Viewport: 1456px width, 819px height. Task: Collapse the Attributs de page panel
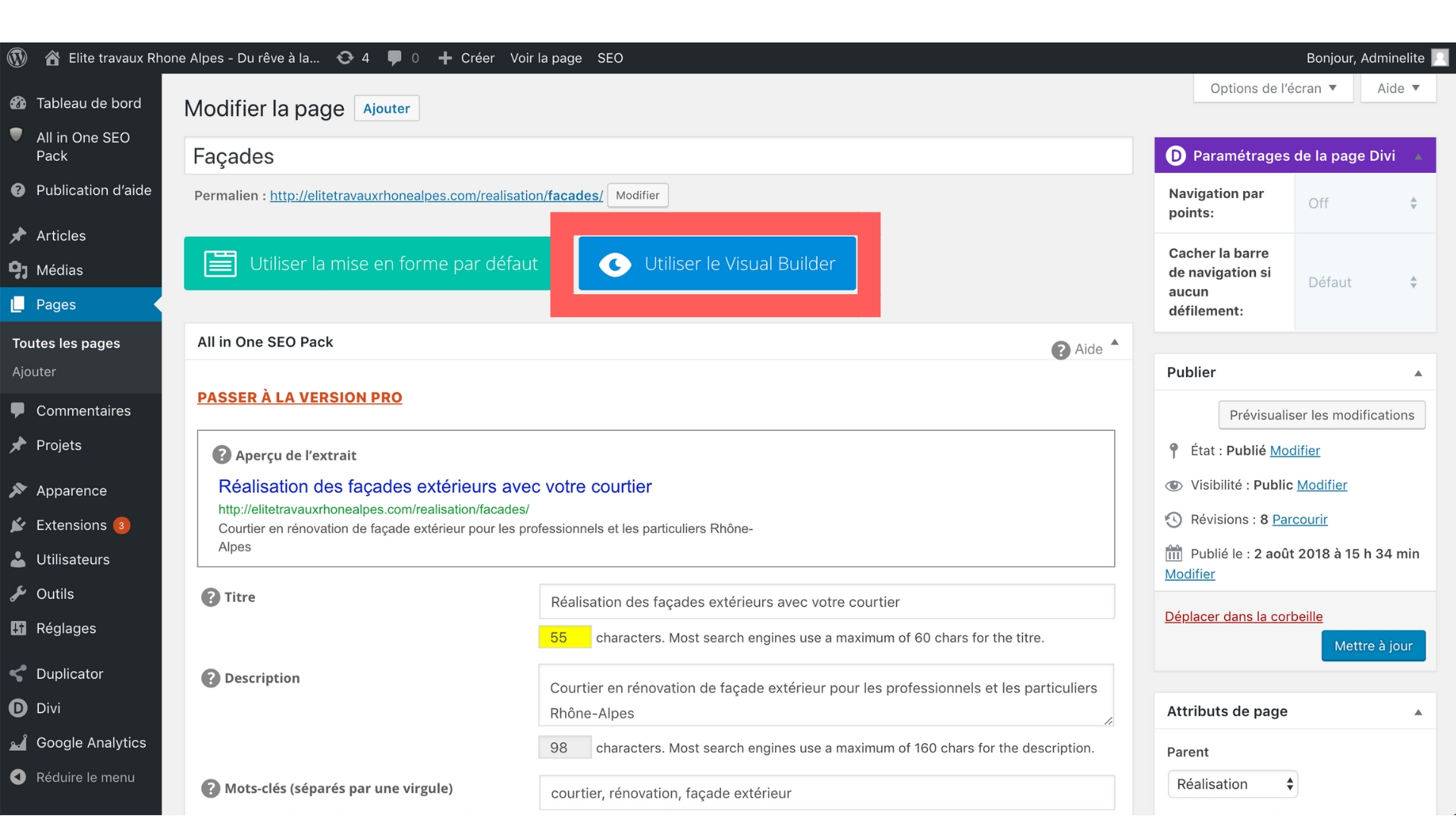[1418, 712]
